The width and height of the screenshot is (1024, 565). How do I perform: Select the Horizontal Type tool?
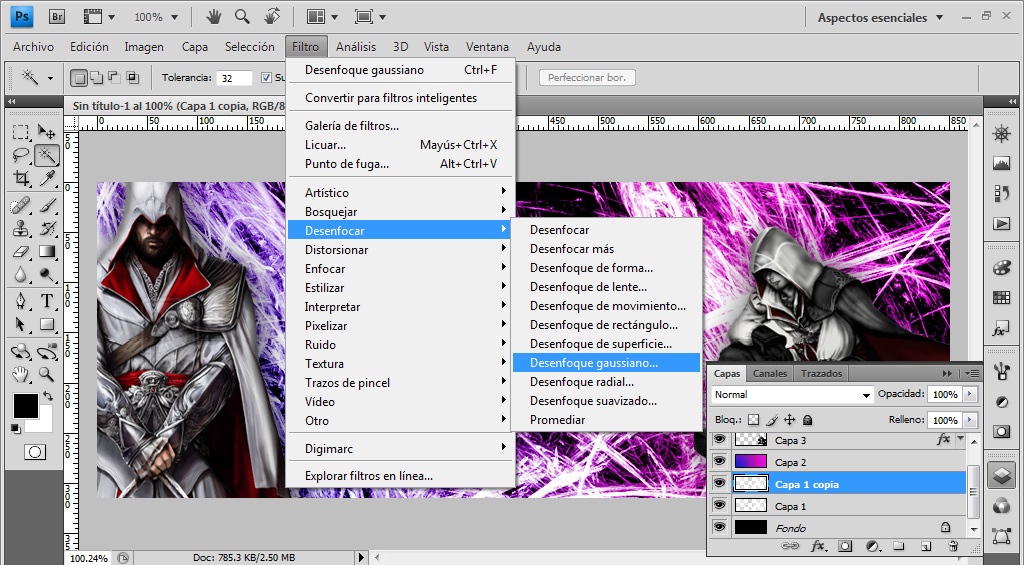pyautogui.click(x=46, y=301)
